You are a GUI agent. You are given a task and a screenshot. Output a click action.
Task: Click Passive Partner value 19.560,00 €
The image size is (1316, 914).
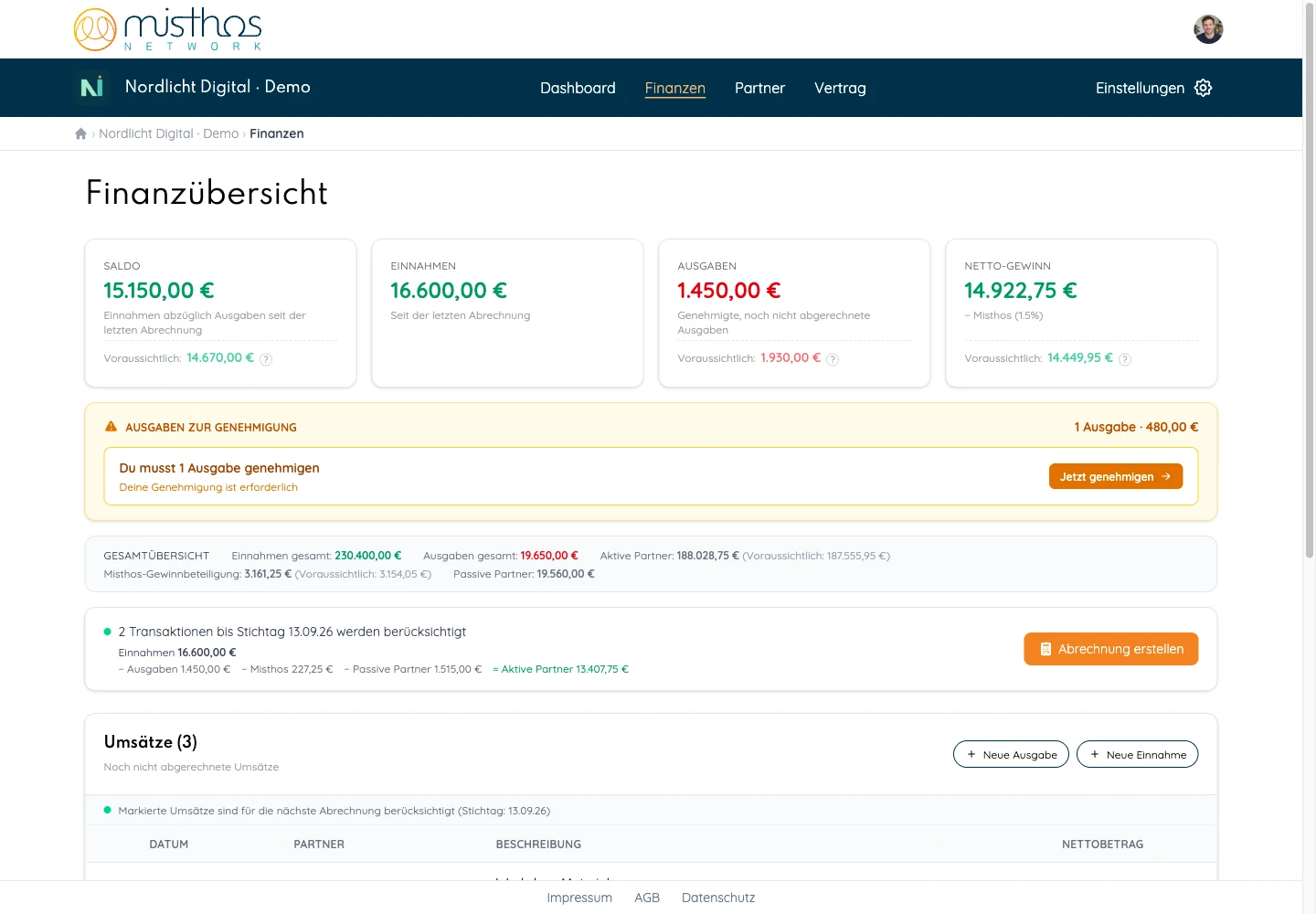[566, 574]
